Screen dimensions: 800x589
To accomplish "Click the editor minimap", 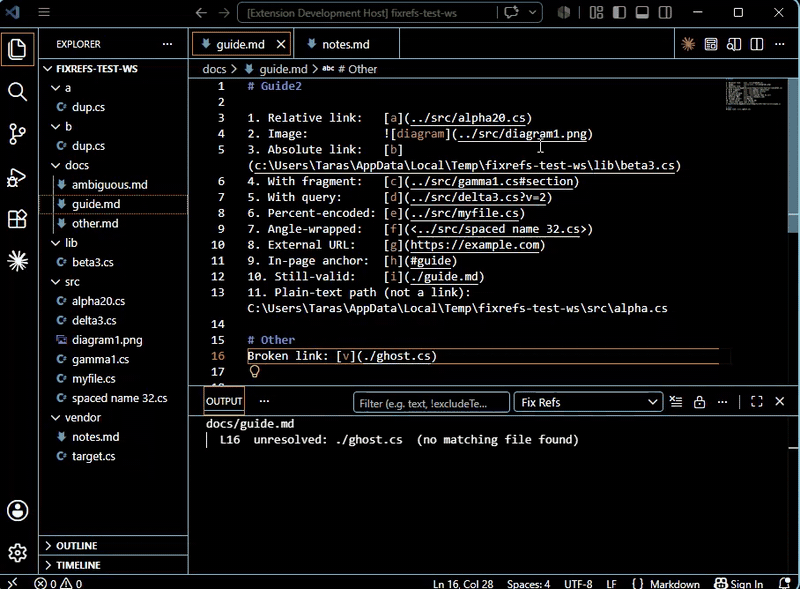I will 755,94.
